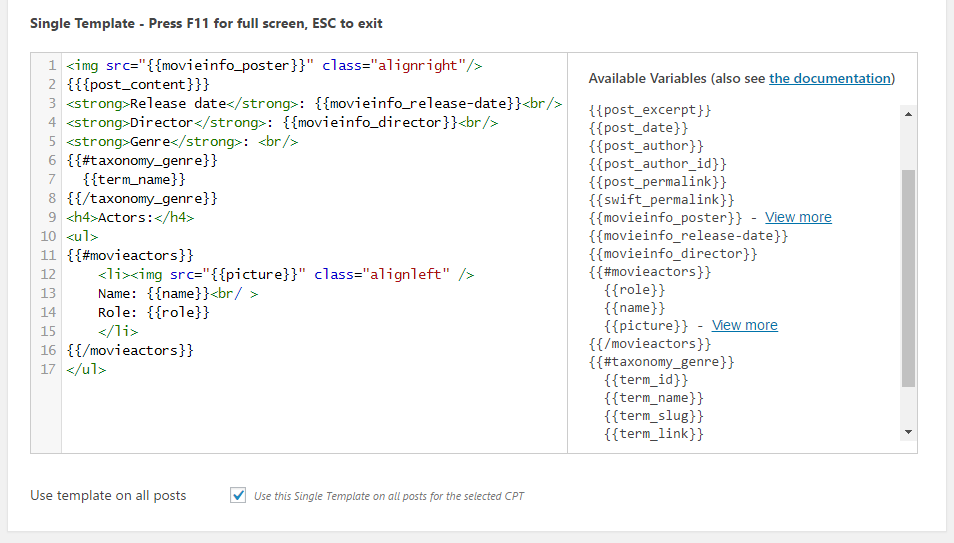Click line number 17 in editor gutter
954x543 pixels.
pyautogui.click(x=48, y=369)
